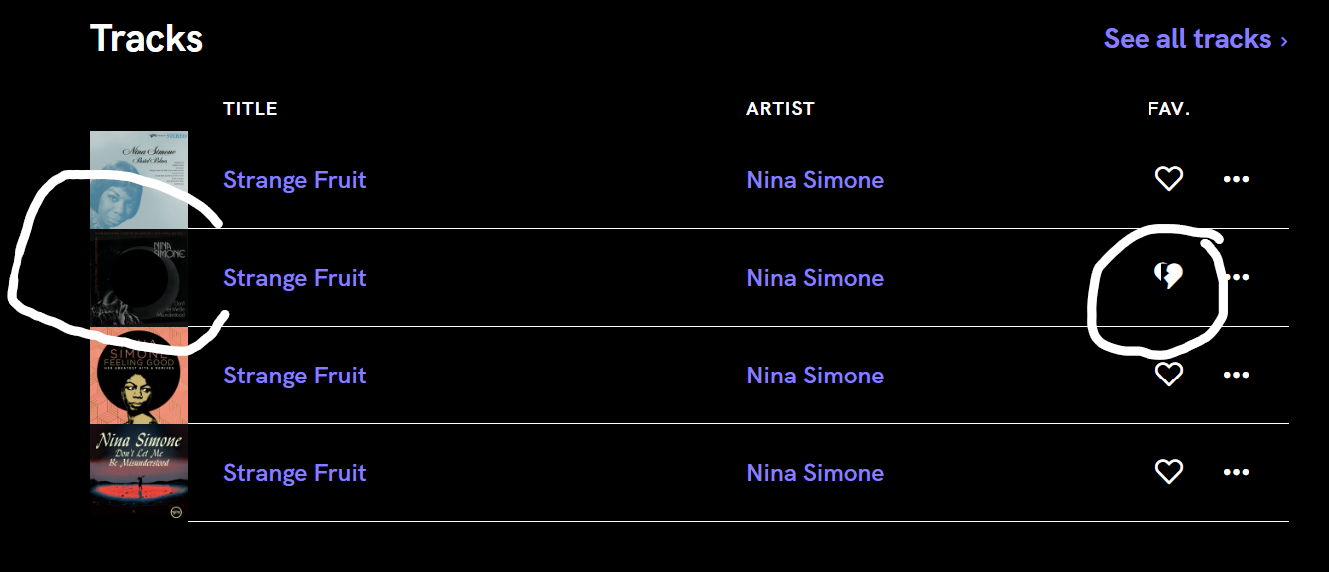
Task: Open third Strange Fruit title link
Action: [294, 375]
